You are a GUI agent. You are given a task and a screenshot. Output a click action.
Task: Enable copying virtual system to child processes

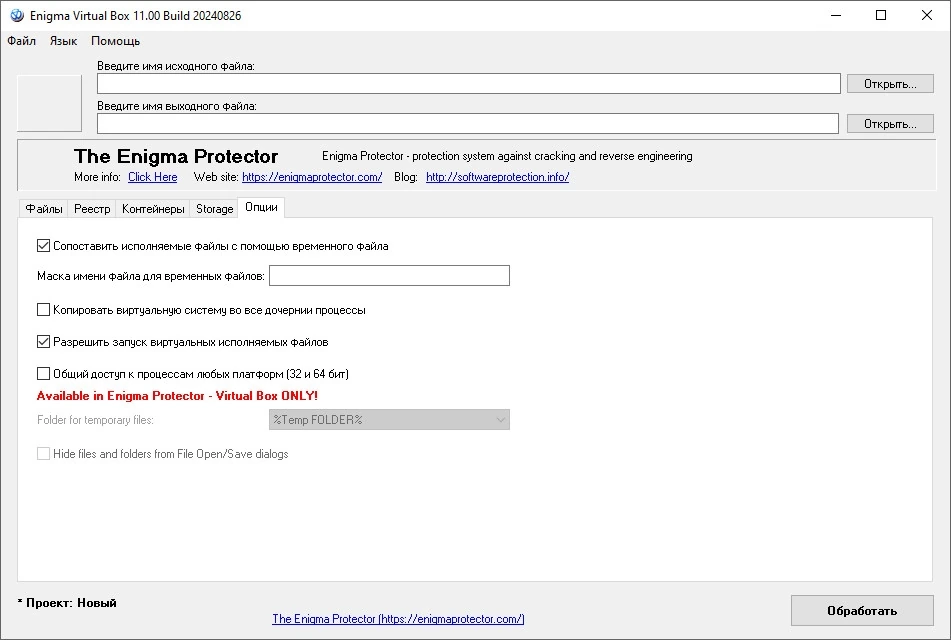click(43, 309)
